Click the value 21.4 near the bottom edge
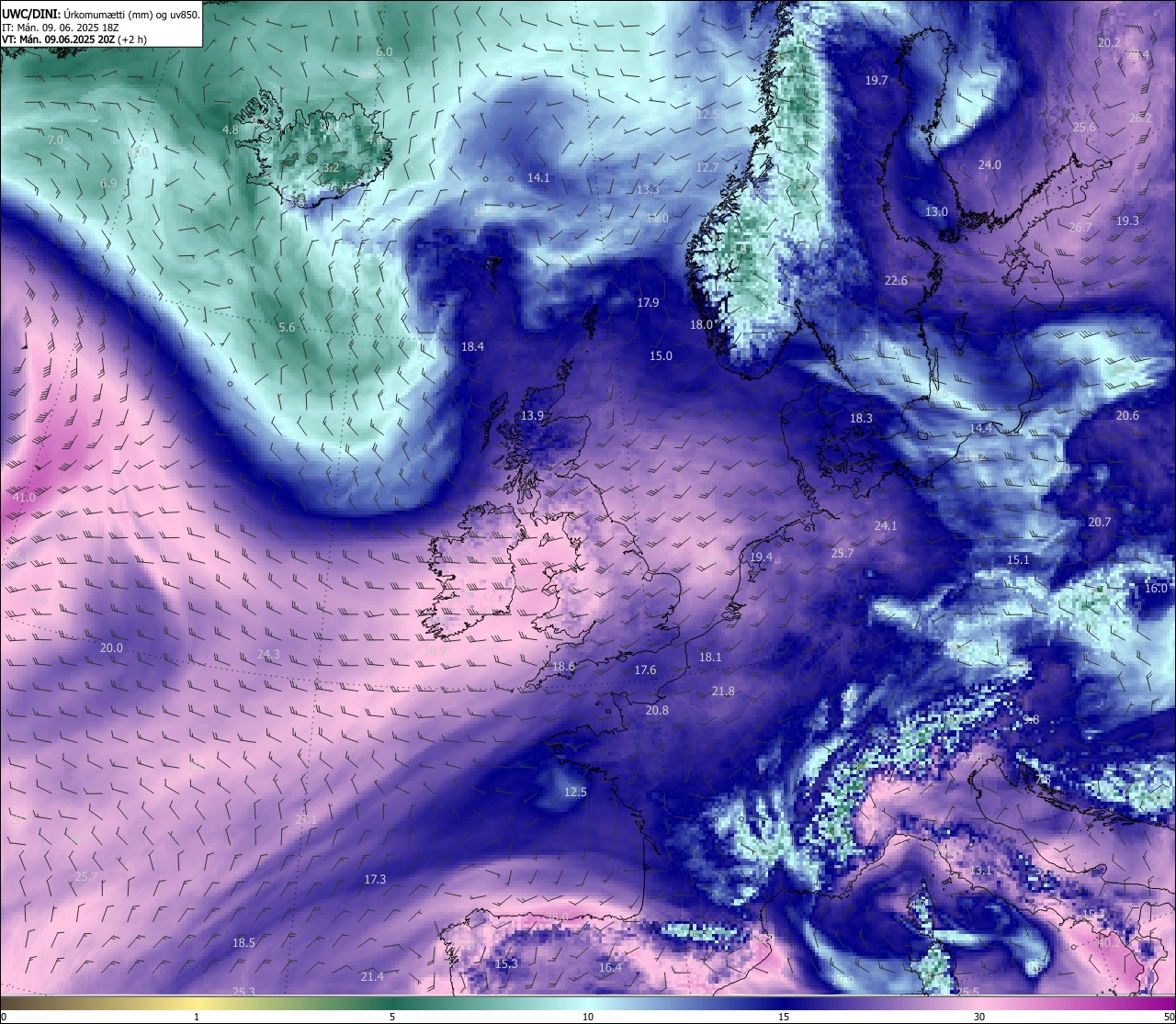Image resolution: width=1176 pixels, height=1024 pixels. [372, 977]
